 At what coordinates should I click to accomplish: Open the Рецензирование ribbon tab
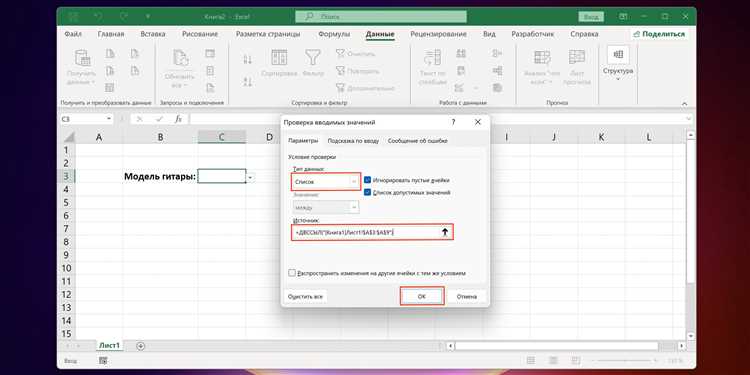tap(439, 34)
